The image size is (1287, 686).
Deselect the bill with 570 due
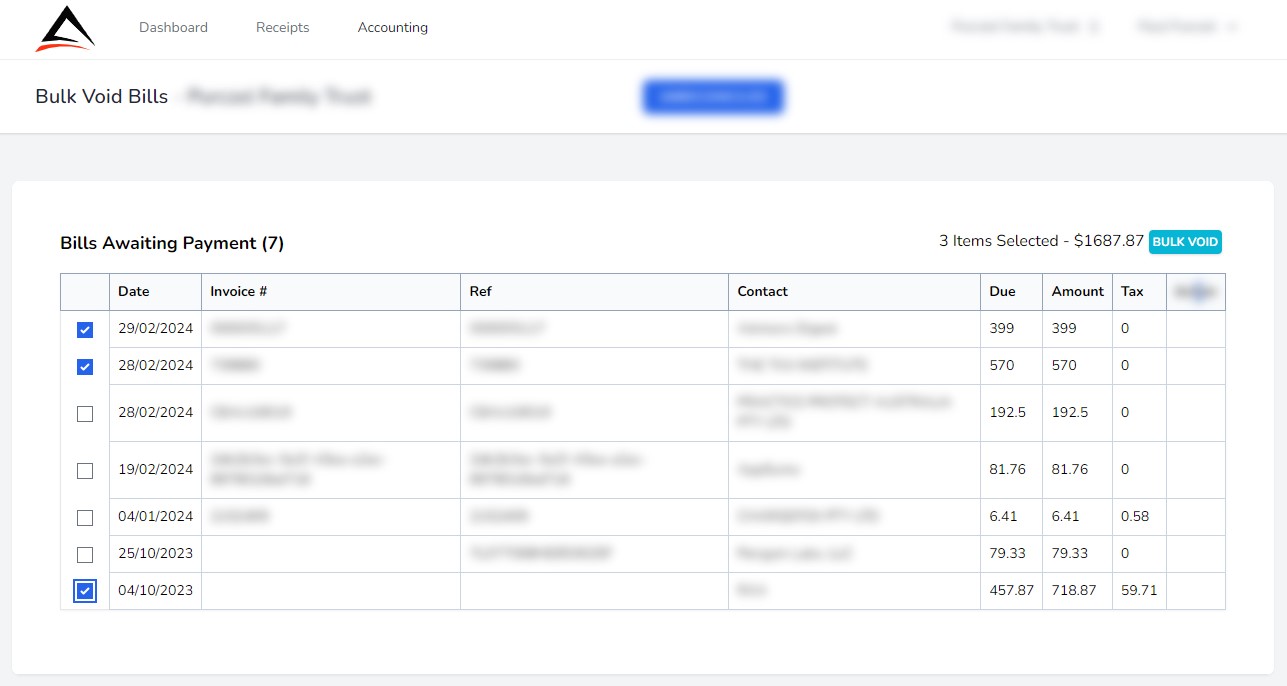[85, 367]
